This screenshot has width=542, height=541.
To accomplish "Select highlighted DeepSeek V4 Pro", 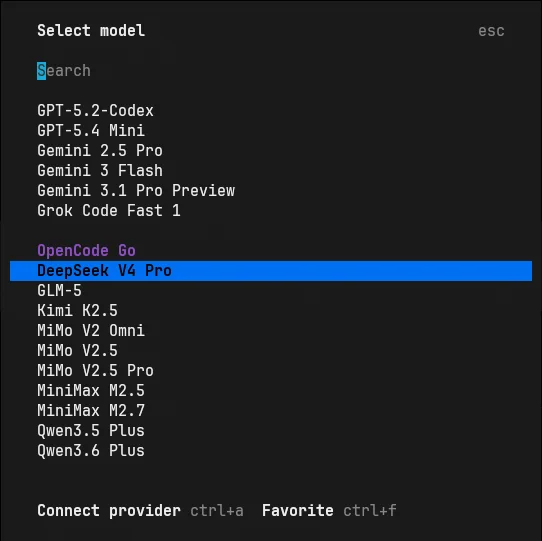I will point(271,271).
